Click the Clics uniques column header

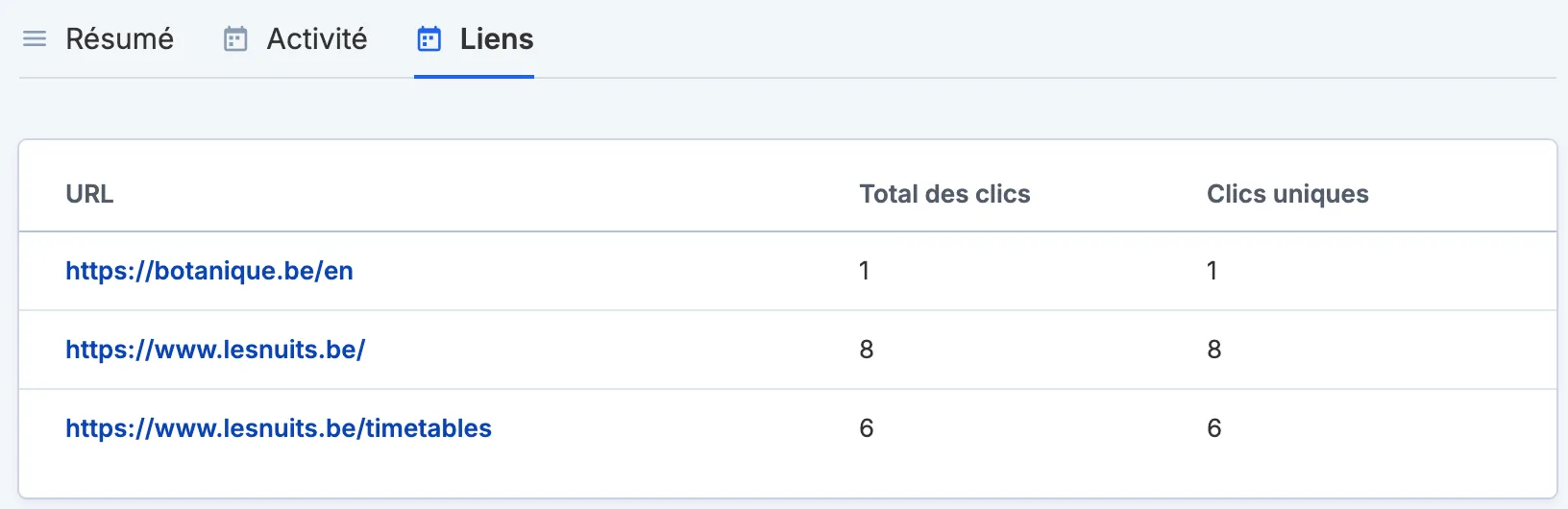(x=1287, y=194)
